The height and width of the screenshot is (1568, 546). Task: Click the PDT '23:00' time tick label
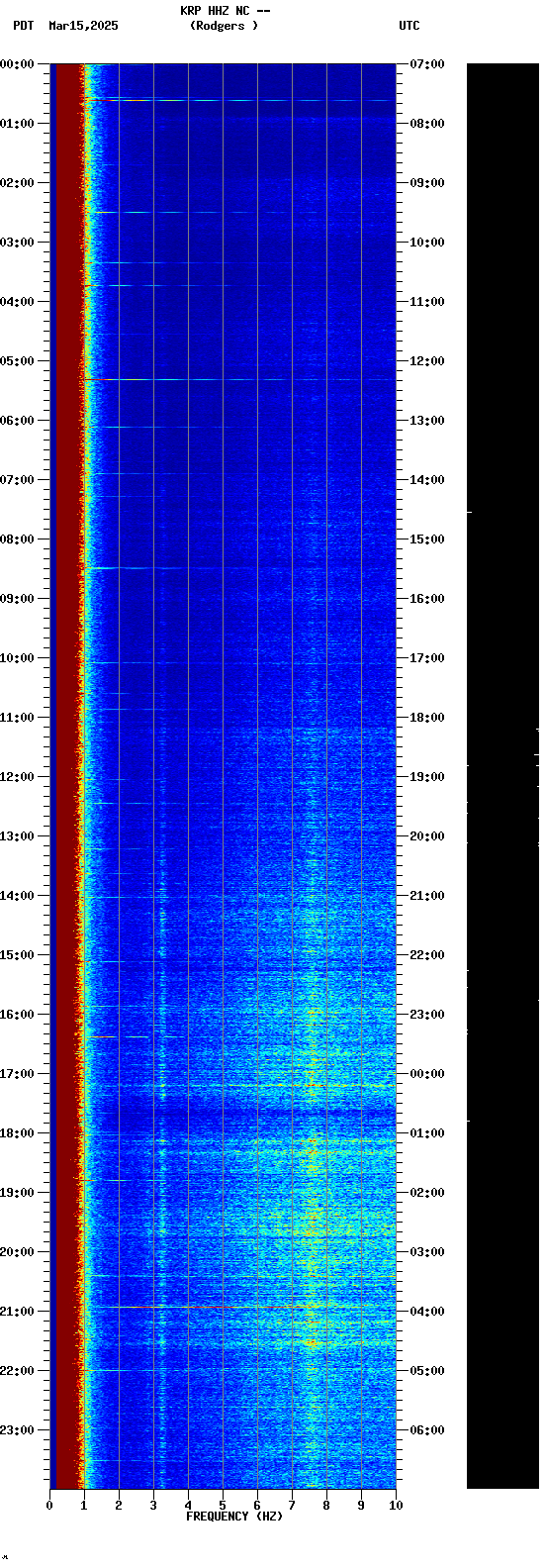tap(17, 1430)
